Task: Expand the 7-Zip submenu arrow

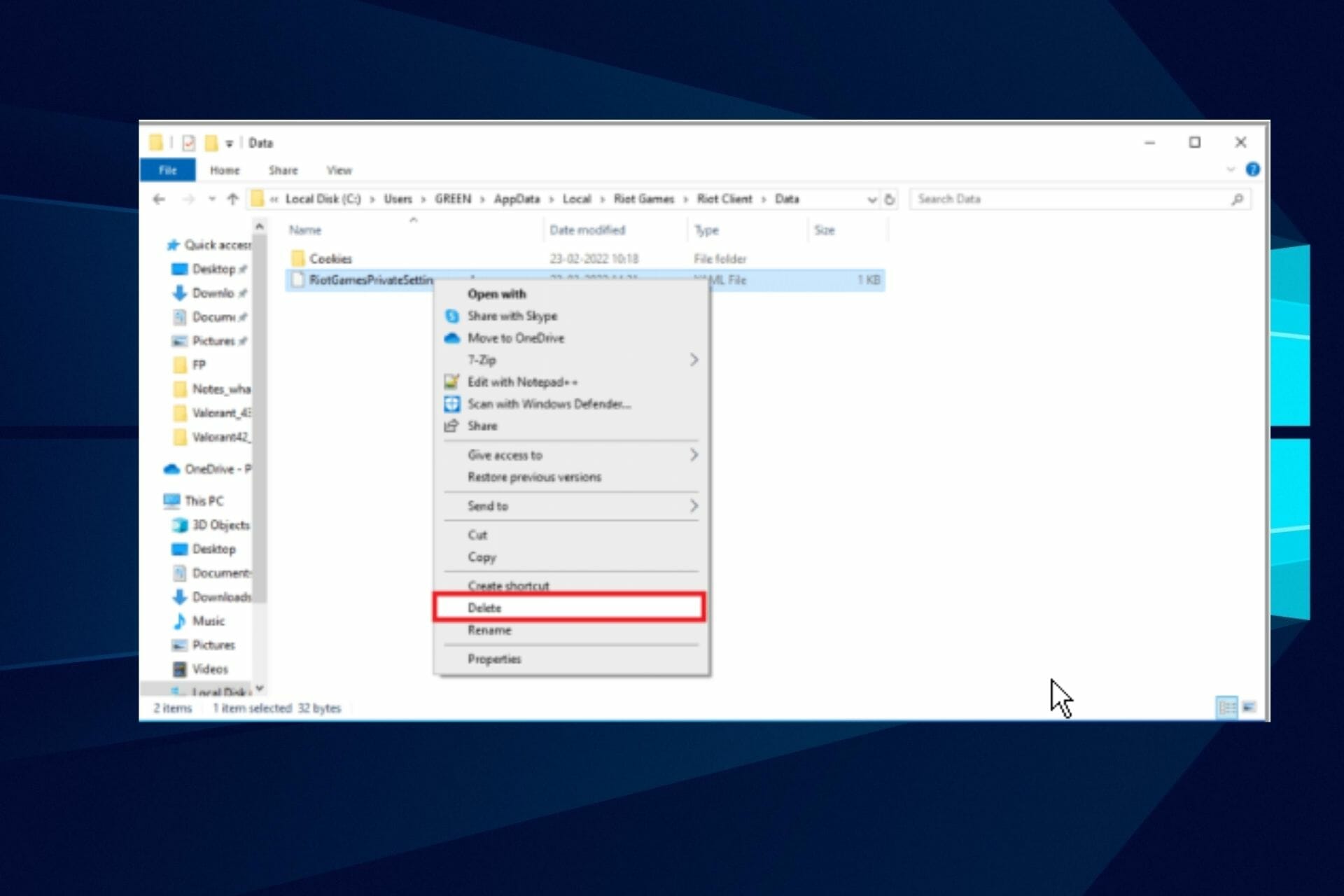Action: (693, 360)
